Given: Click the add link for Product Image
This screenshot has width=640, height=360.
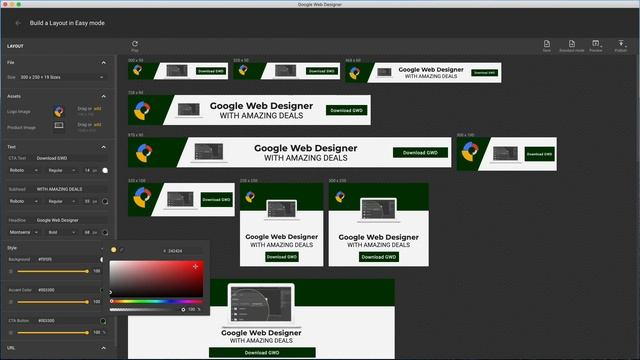Looking at the screenshot, I should point(97,124).
